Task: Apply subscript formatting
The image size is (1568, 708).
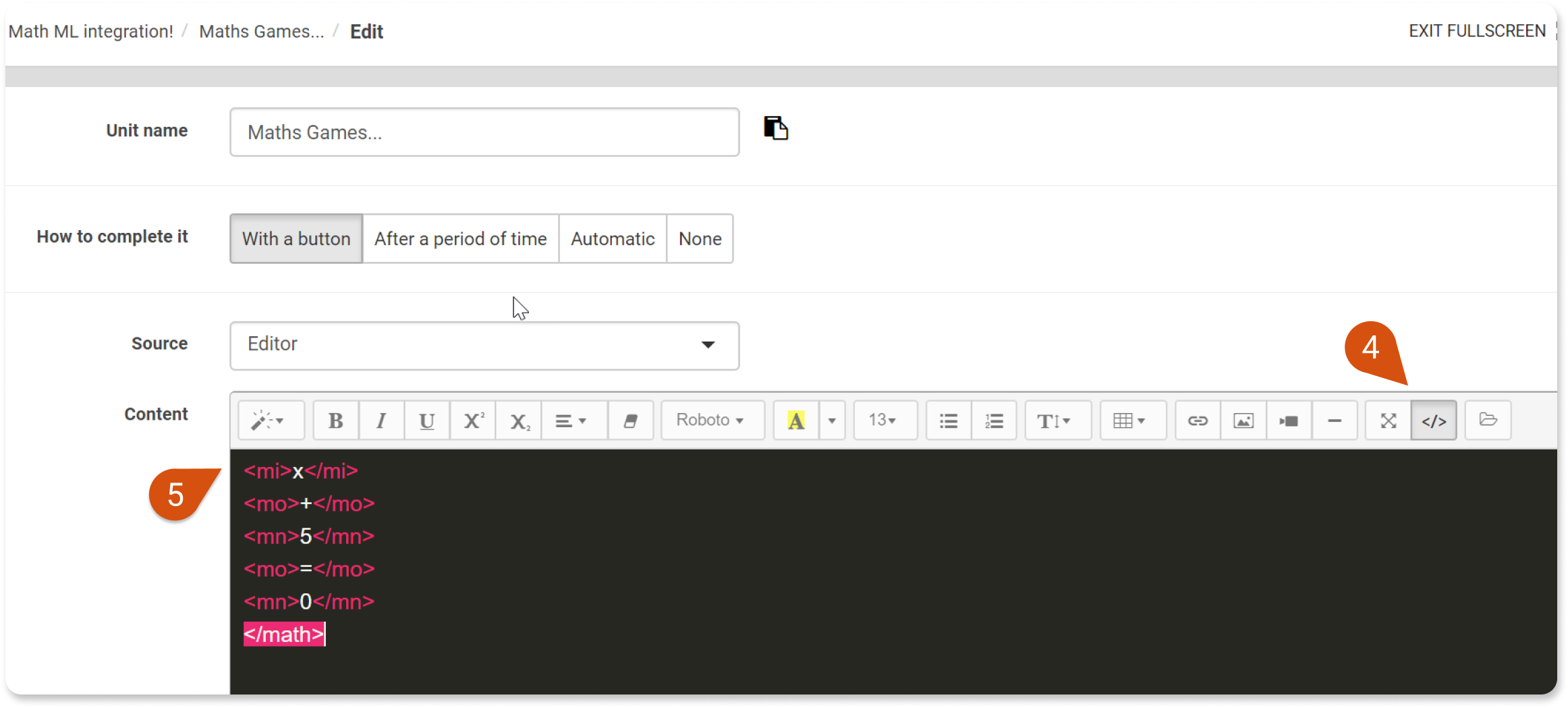Action: coord(519,420)
